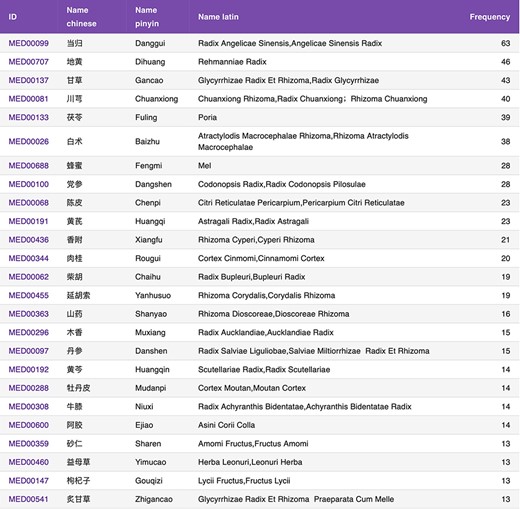Open the MED00068 herb link

coord(29,203)
